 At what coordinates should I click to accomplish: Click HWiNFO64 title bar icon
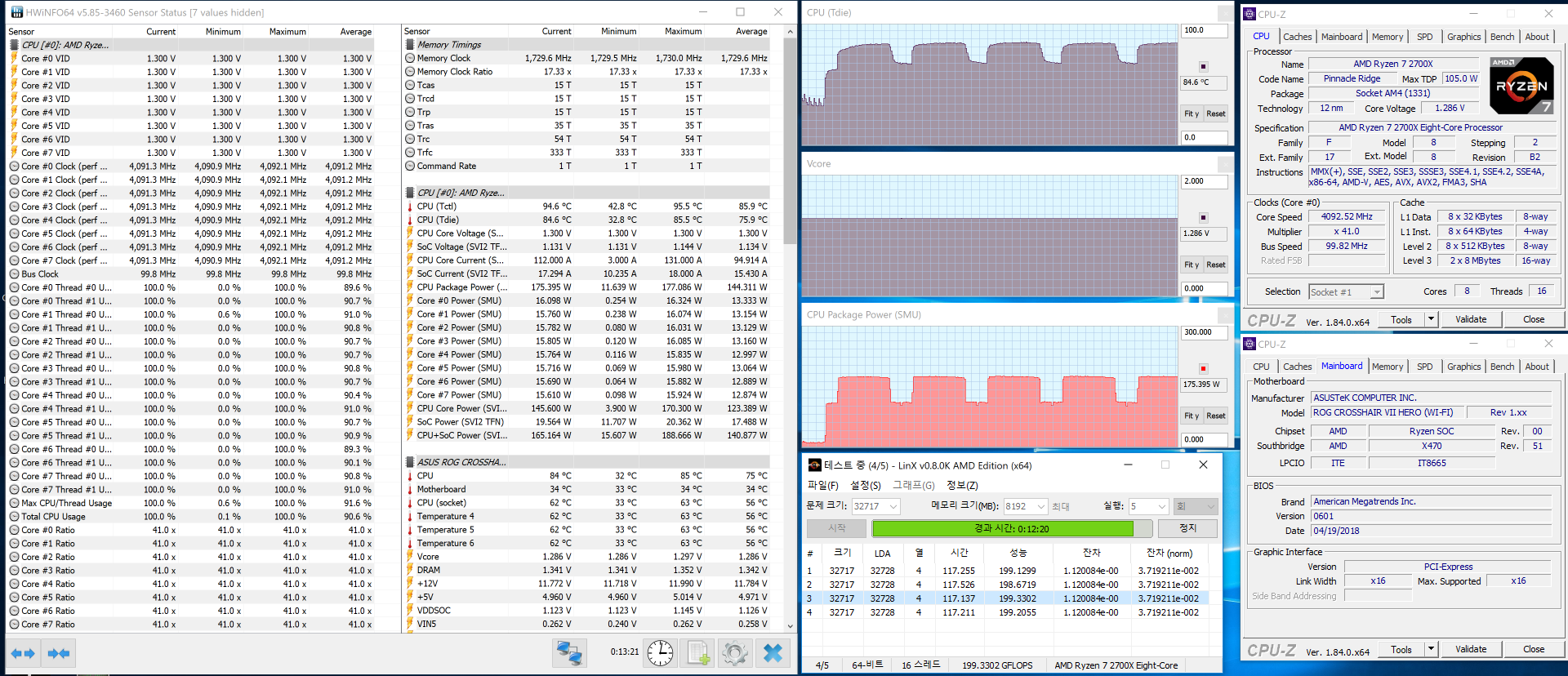(16, 12)
